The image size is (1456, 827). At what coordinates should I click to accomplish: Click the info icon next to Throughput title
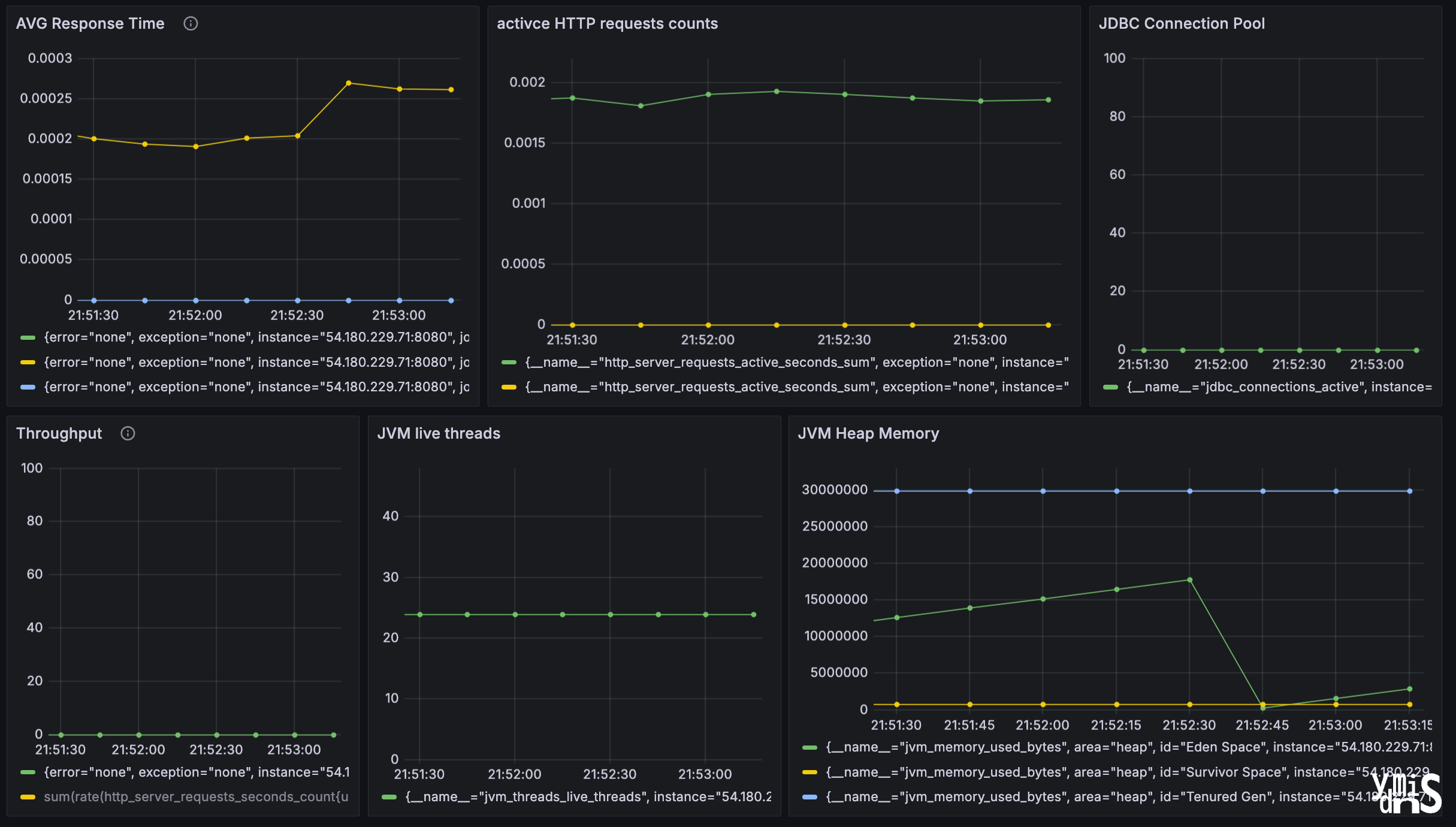(128, 433)
